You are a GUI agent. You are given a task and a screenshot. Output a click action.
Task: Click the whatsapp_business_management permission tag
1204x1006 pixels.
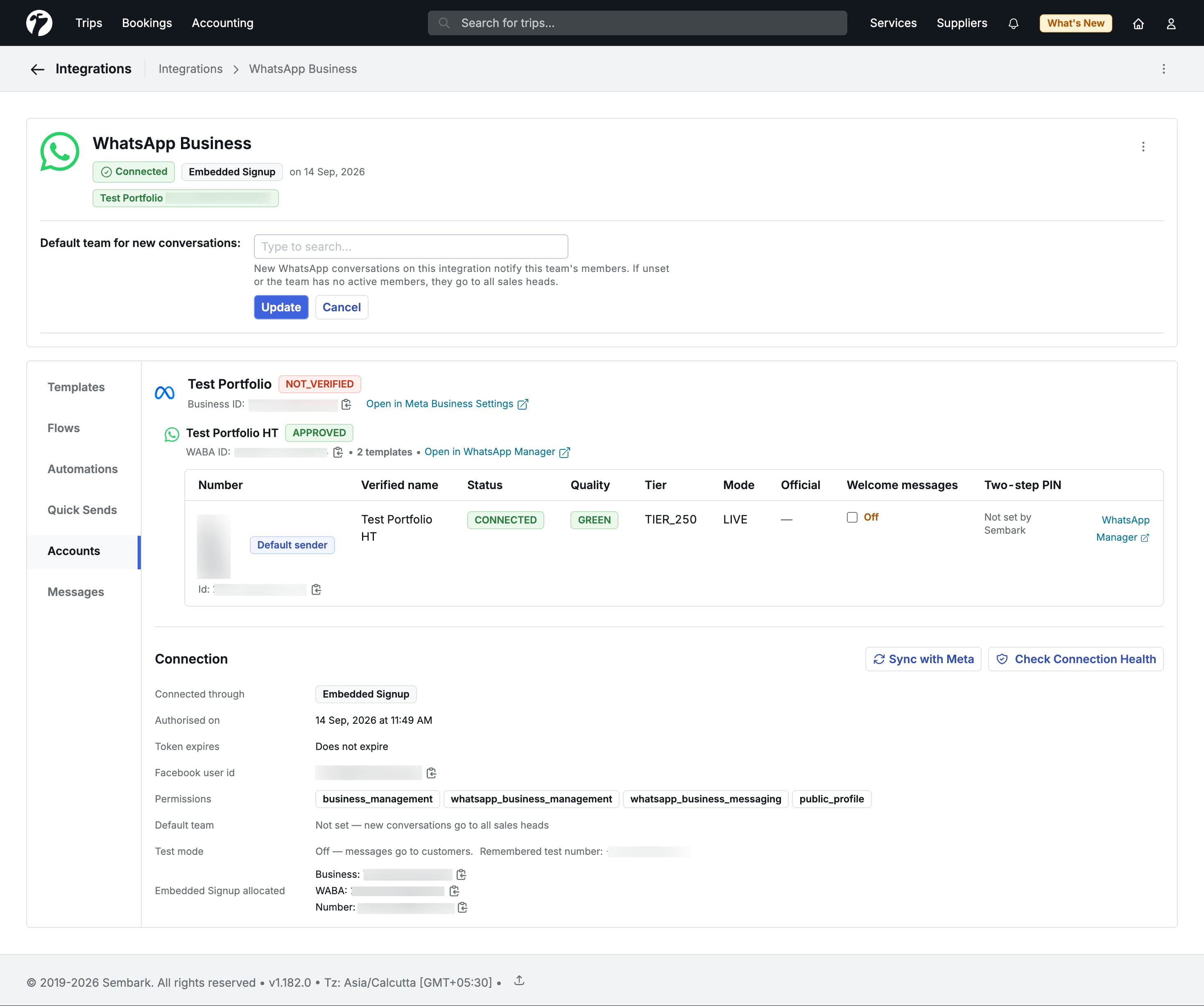pyautogui.click(x=531, y=800)
